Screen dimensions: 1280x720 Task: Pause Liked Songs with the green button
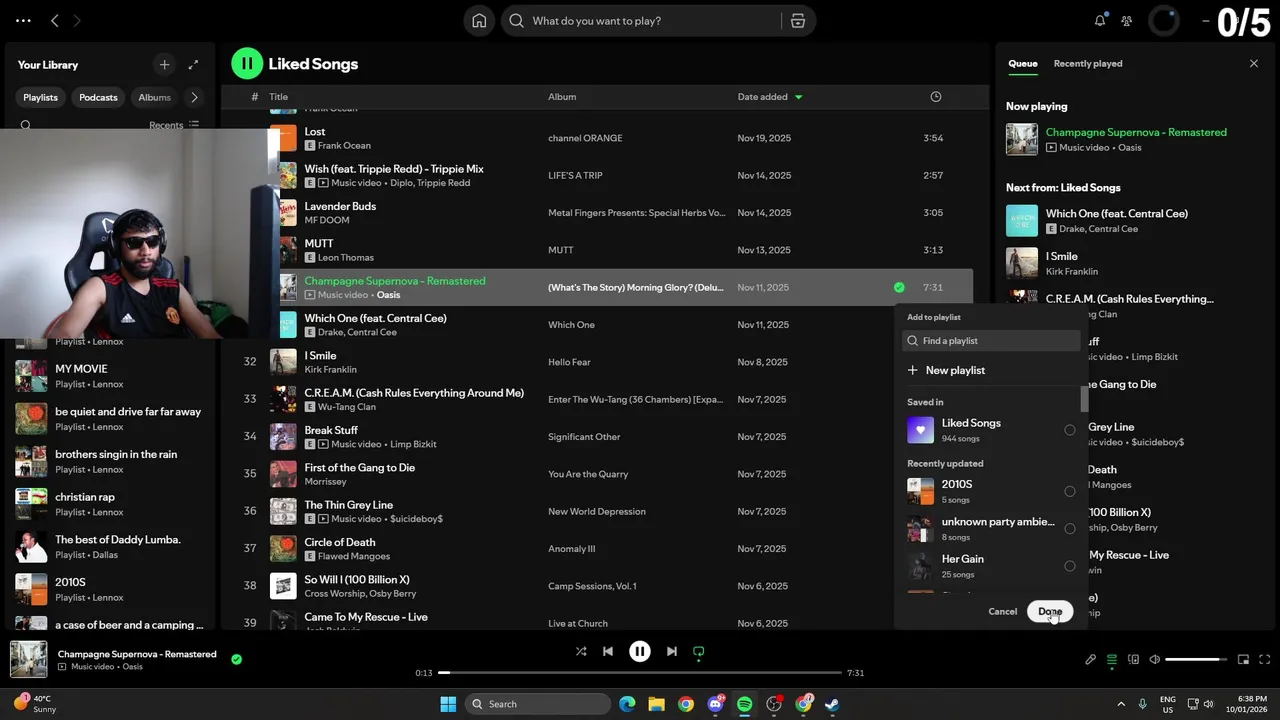point(247,63)
